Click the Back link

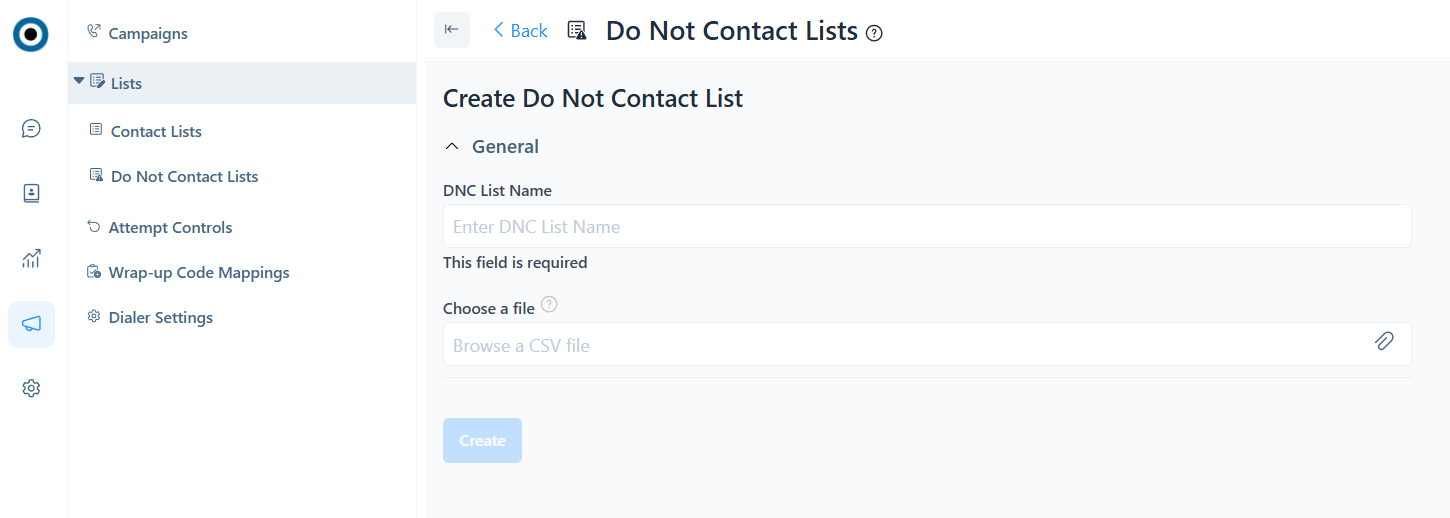click(520, 31)
